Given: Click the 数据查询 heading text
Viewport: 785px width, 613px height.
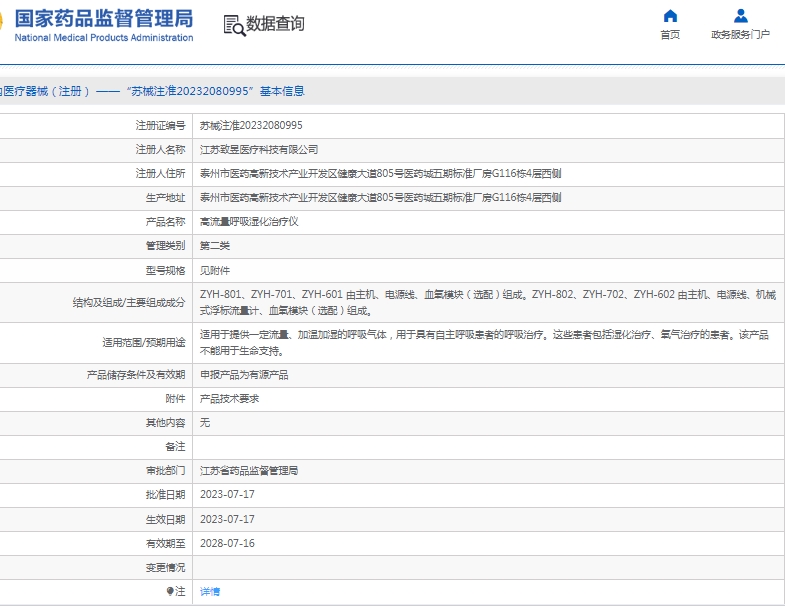Looking at the screenshot, I should click(275, 23).
